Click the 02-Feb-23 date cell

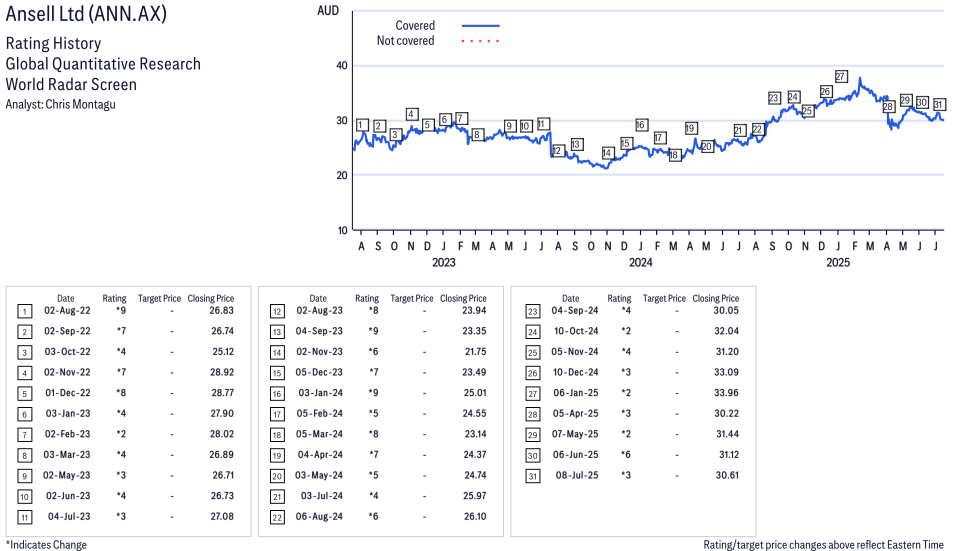(x=67, y=434)
